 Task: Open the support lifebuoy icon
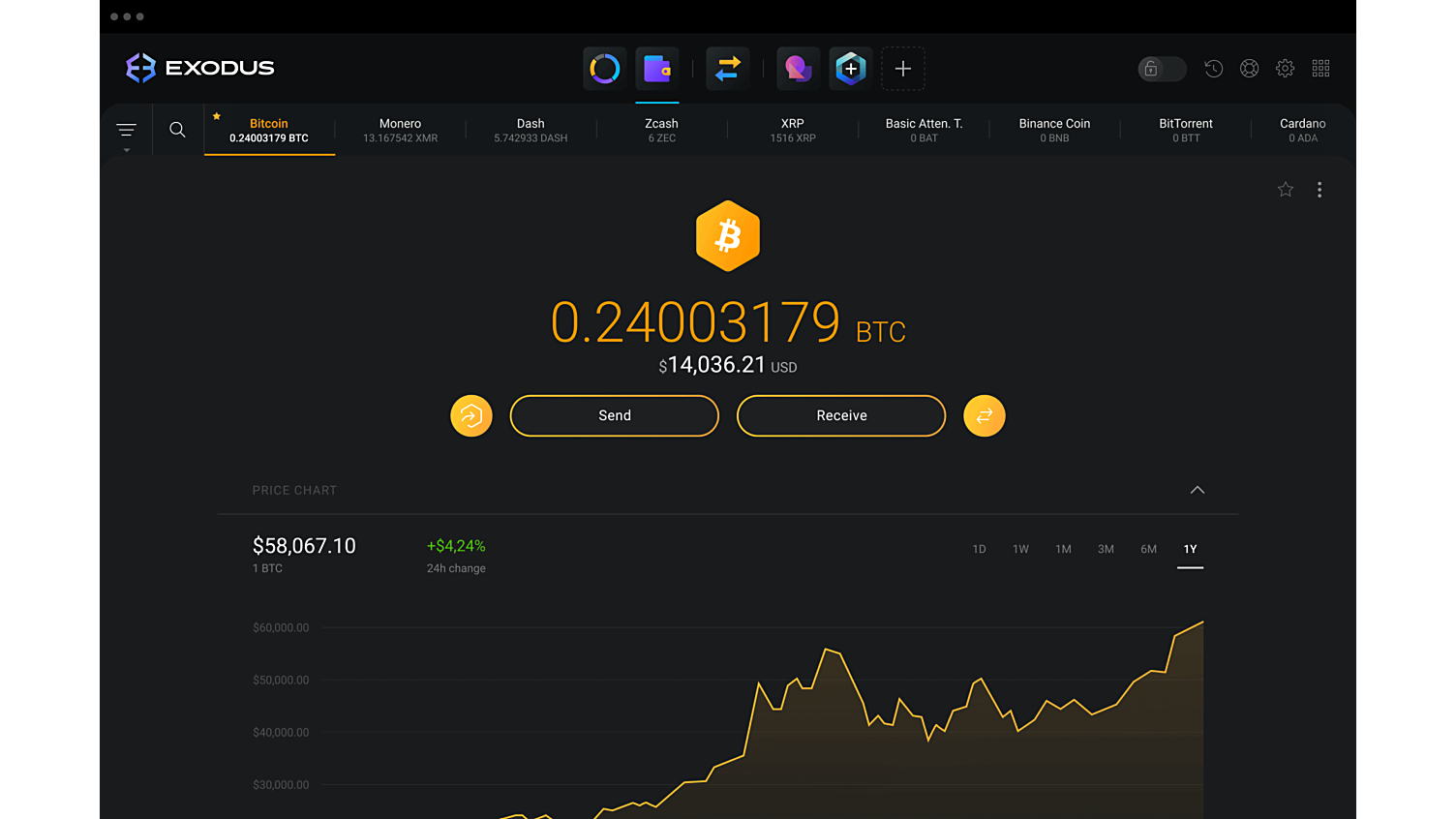pos(1250,69)
